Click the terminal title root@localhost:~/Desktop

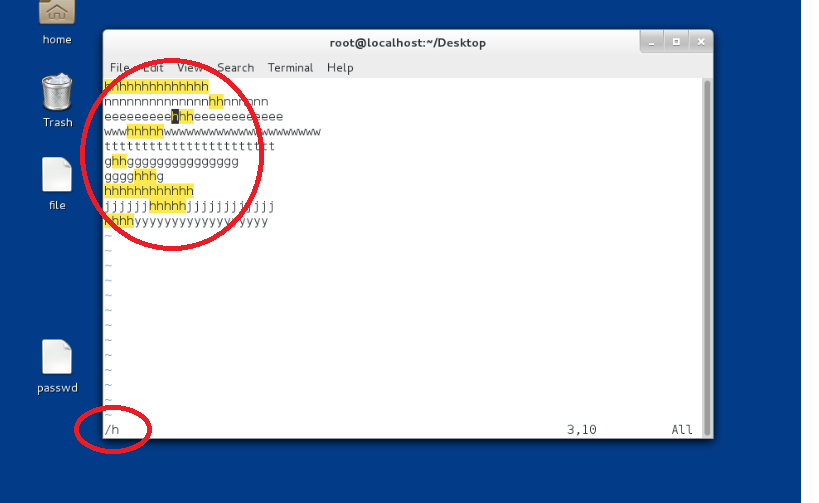pos(407,43)
